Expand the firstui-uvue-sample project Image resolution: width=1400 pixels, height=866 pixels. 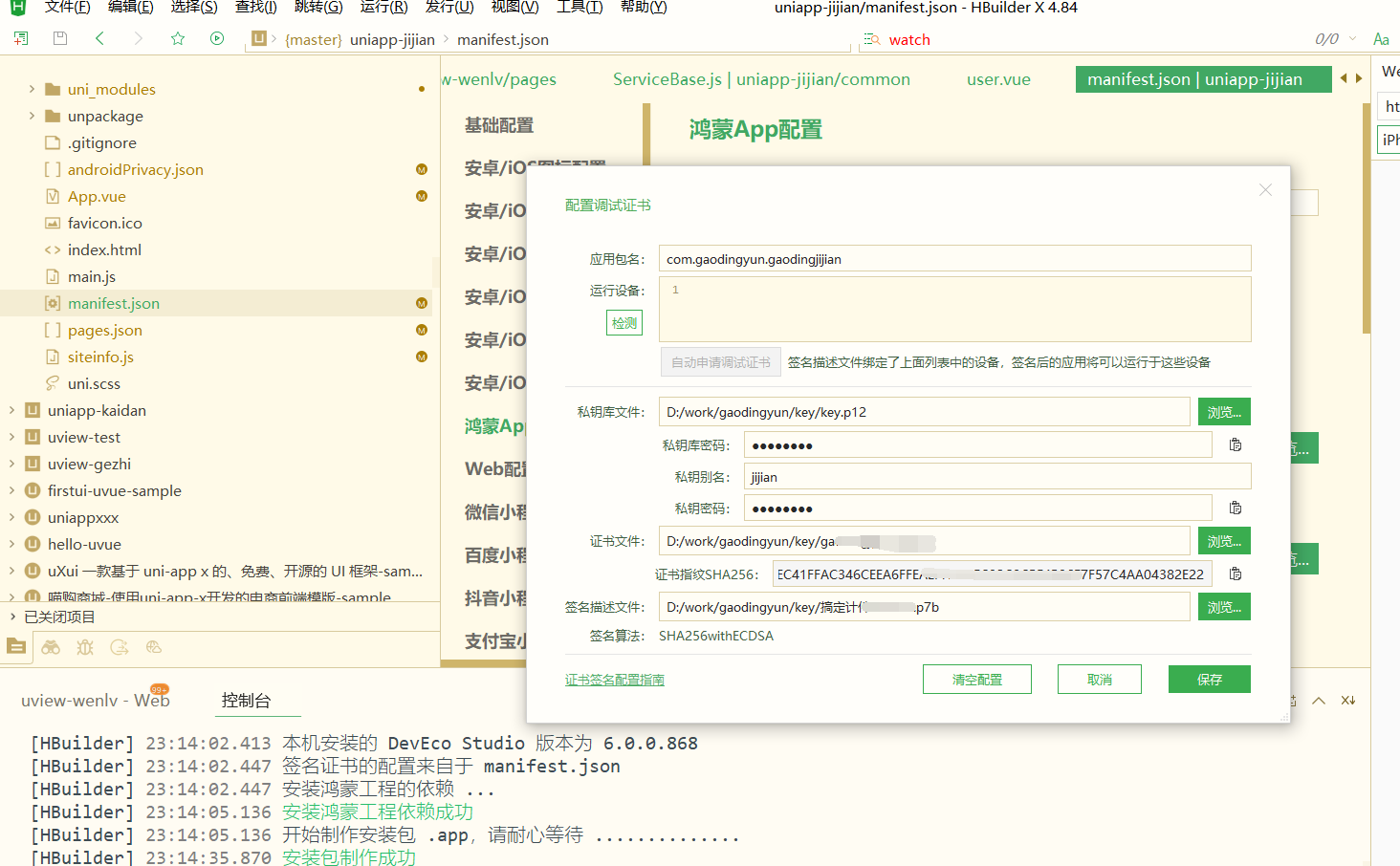tap(11, 490)
